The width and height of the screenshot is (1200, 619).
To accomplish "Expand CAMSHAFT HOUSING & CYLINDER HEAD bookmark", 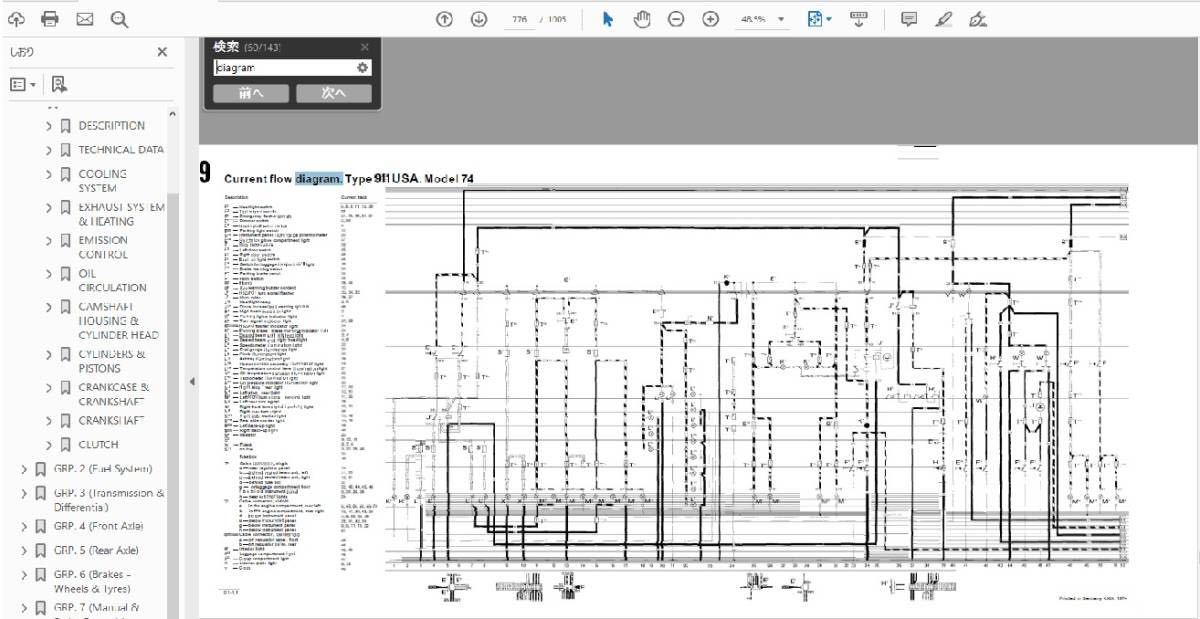I will coord(48,307).
